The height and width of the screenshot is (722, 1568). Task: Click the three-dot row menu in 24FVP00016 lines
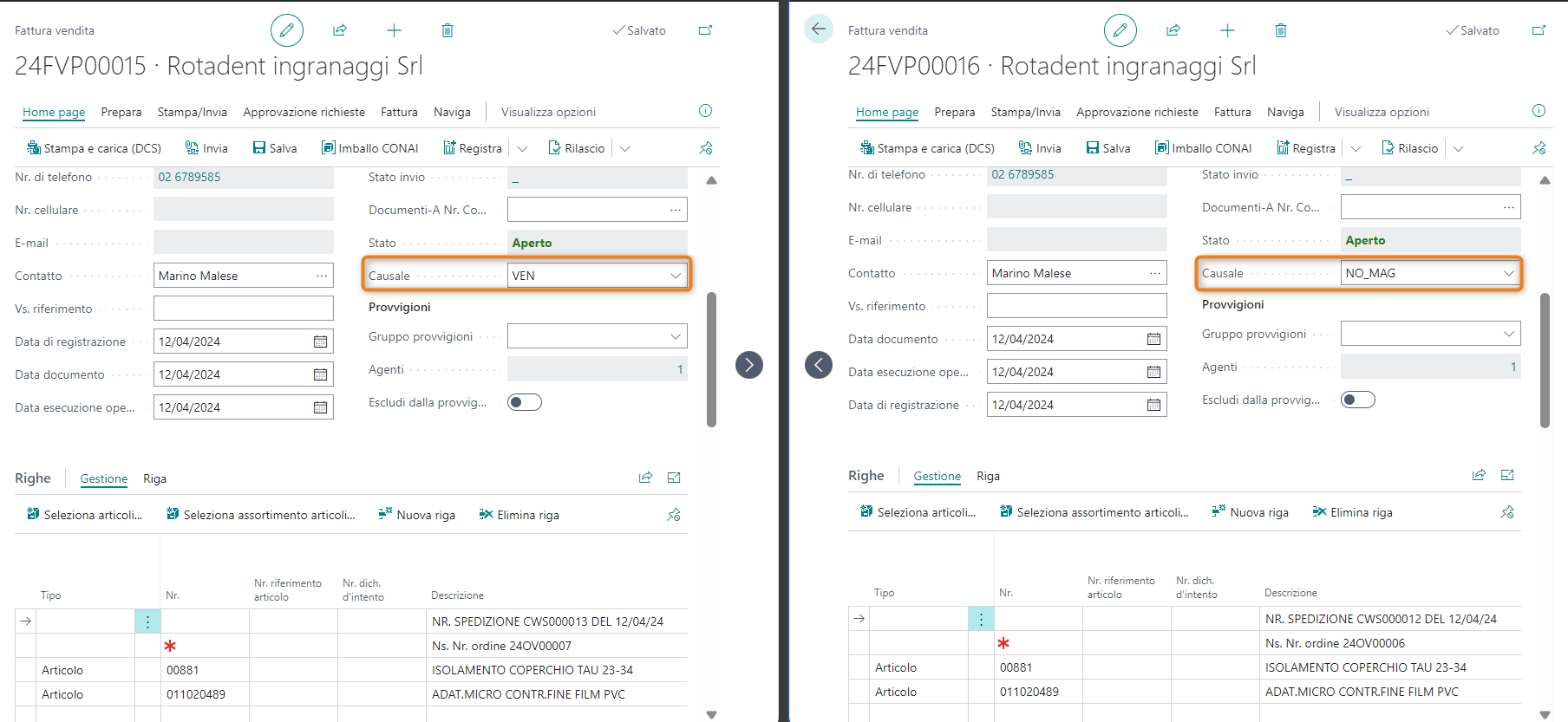pos(981,619)
